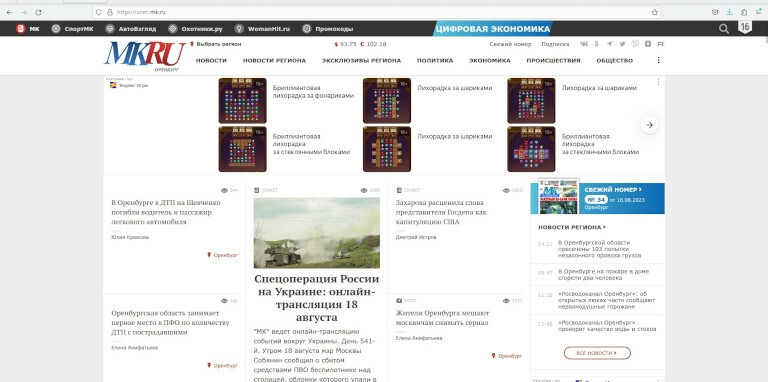The image size is (768, 382).
Task: Open the browser downloads icon
Action: pyautogui.click(x=729, y=12)
